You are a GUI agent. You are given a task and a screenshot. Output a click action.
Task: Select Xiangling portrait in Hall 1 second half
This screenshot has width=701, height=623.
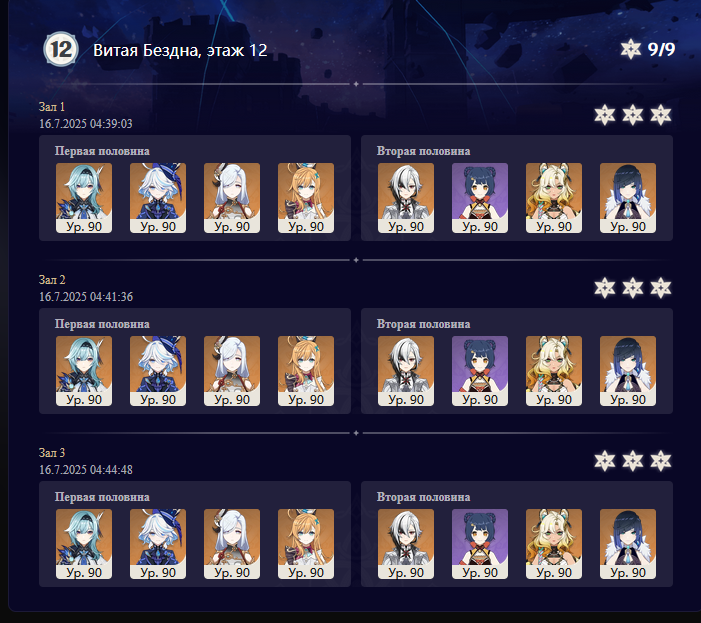480,198
